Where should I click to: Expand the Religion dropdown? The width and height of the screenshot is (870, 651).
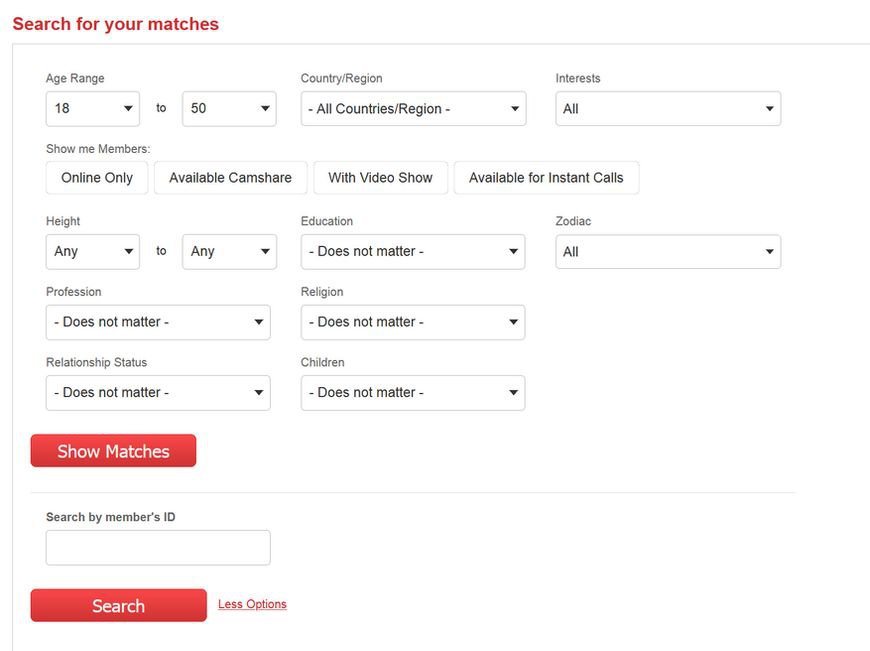click(x=413, y=322)
